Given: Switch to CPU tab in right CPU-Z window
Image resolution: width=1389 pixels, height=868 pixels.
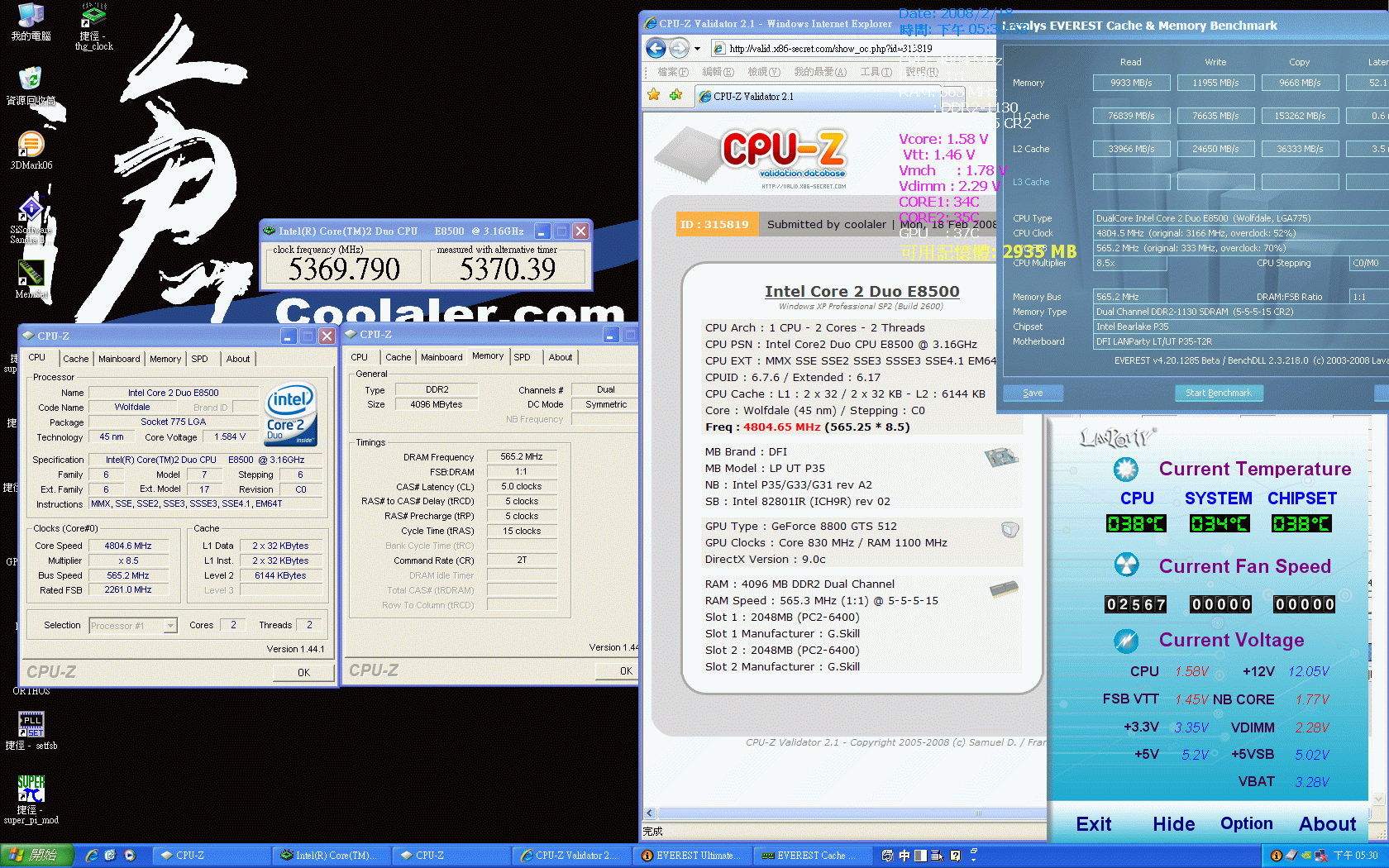Looking at the screenshot, I should [x=360, y=357].
